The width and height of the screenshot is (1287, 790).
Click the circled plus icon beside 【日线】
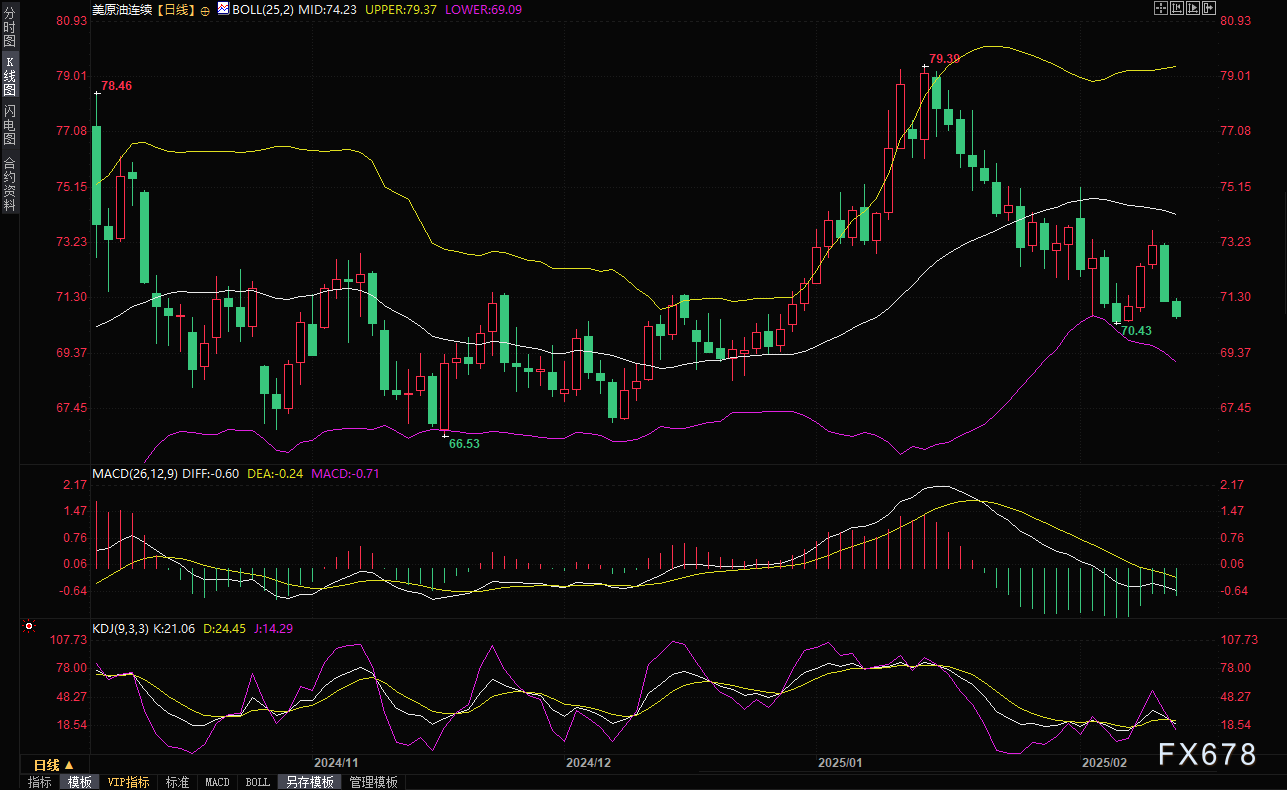pos(205,10)
